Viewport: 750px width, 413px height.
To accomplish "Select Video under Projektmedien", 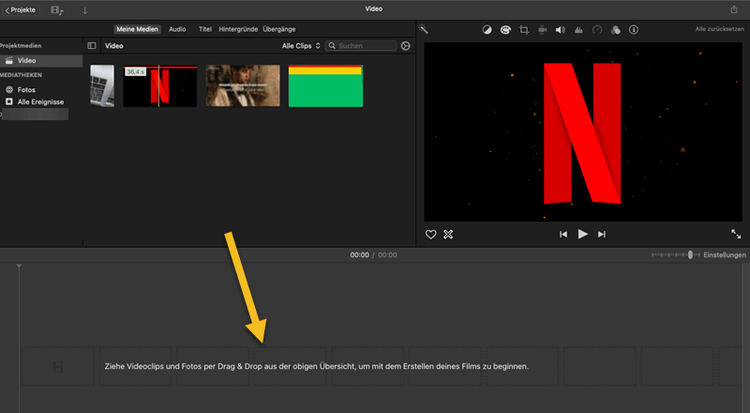I will pyautogui.click(x=41, y=60).
